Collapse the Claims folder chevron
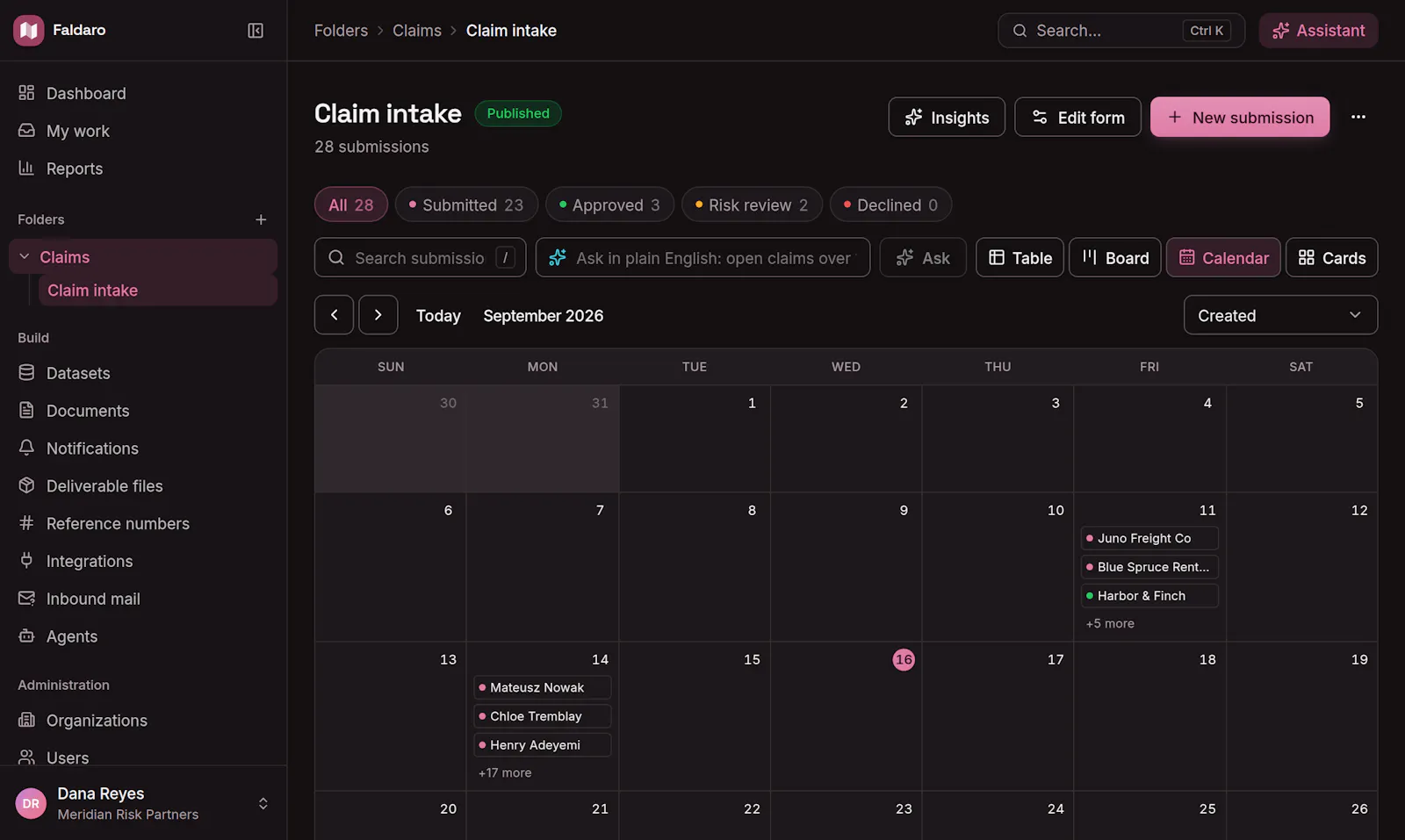 tap(25, 257)
